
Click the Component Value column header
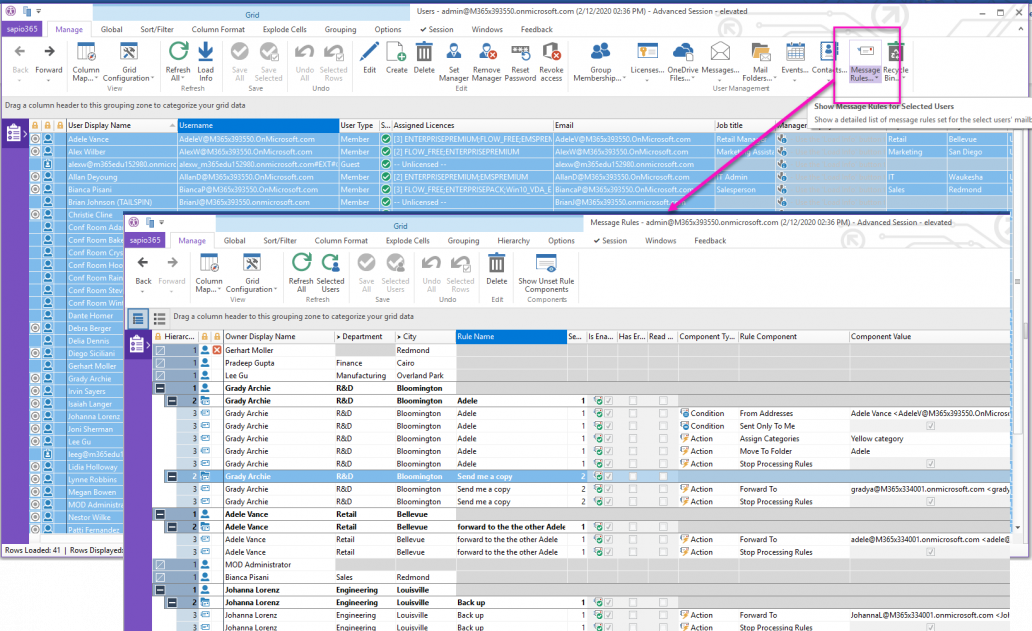coord(929,337)
